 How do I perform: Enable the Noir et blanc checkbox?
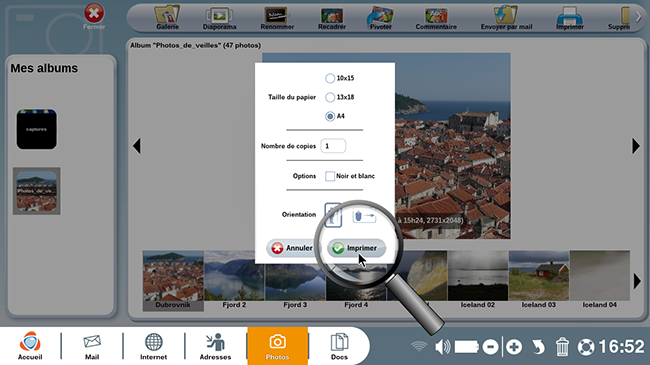[330, 176]
